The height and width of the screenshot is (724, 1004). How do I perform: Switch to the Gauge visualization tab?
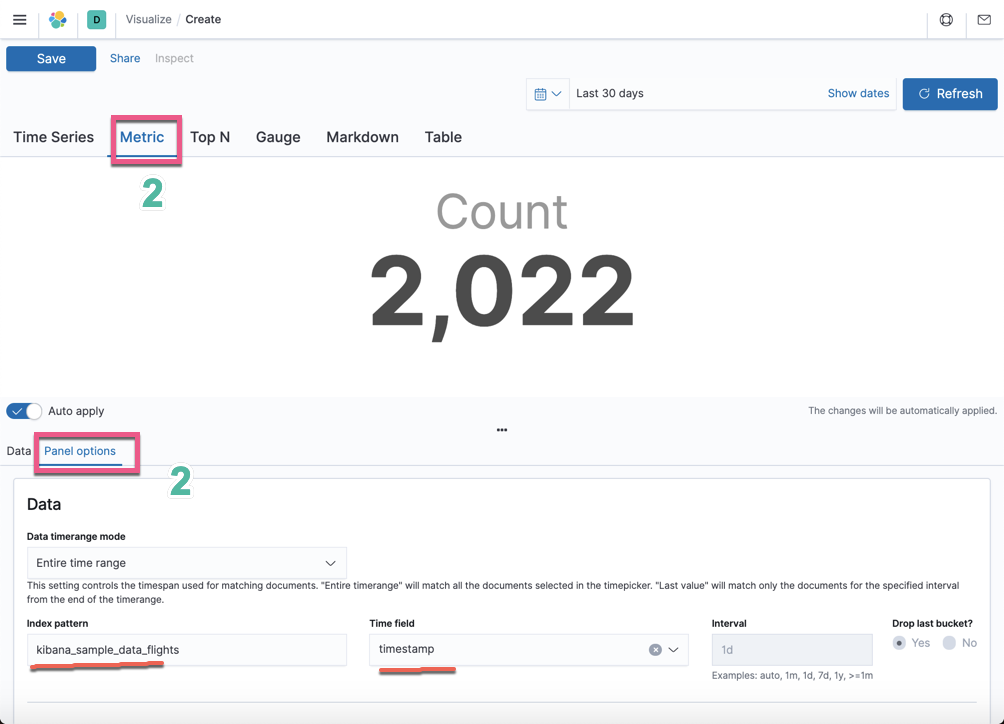coord(278,137)
